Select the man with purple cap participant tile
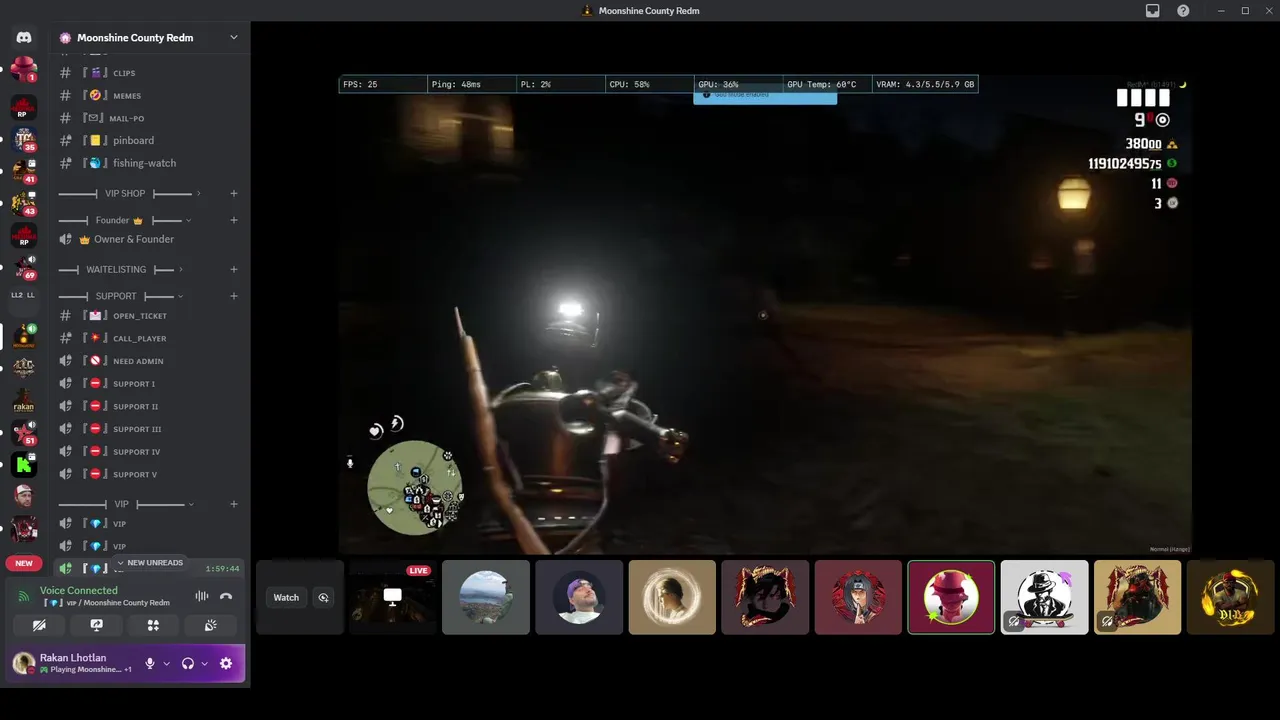The height and width of the screenshot is (720, 1280). (579, 597)
